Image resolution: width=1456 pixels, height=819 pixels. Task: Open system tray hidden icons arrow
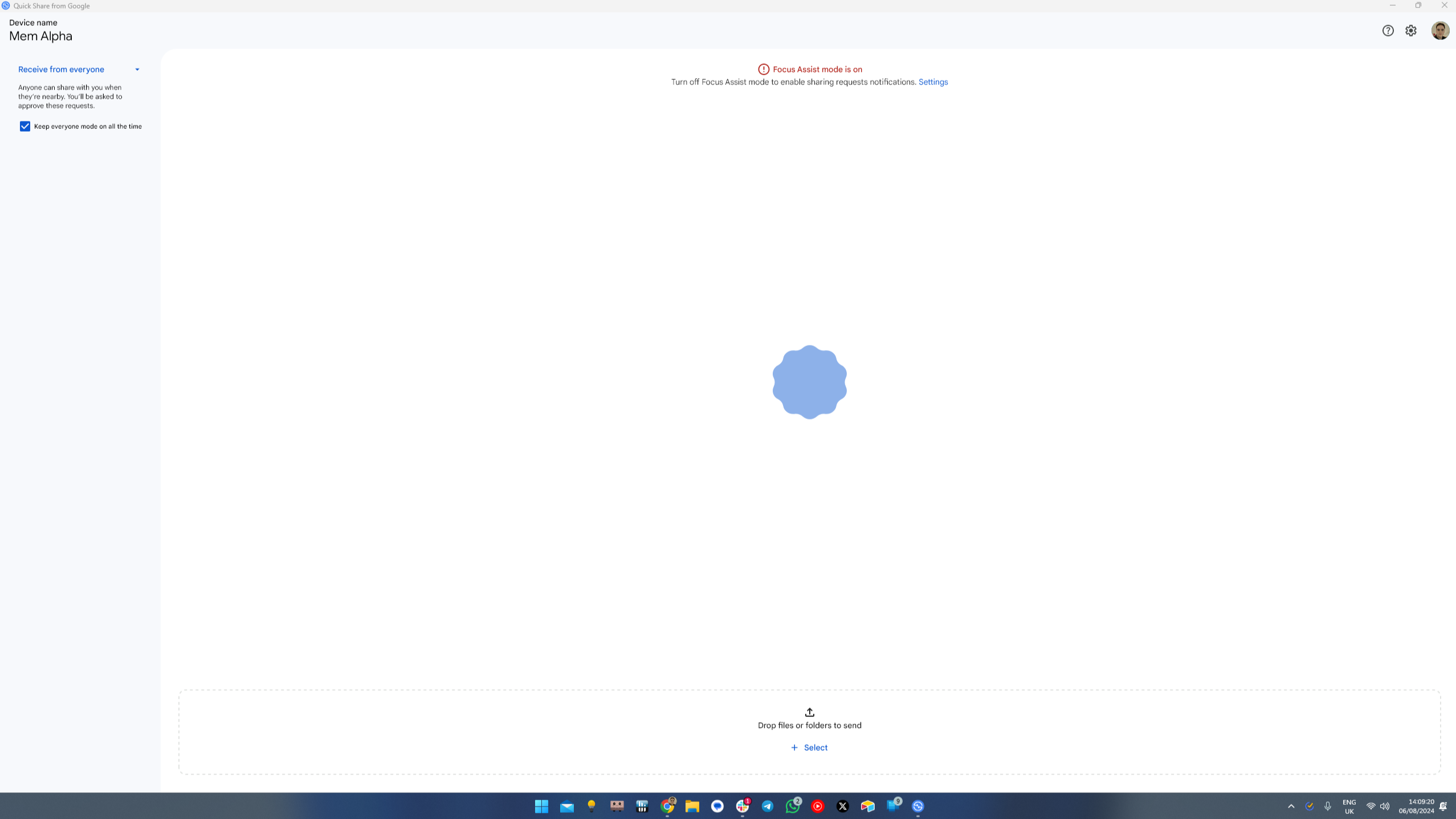pyautogui.click(x=1291, y=806)
